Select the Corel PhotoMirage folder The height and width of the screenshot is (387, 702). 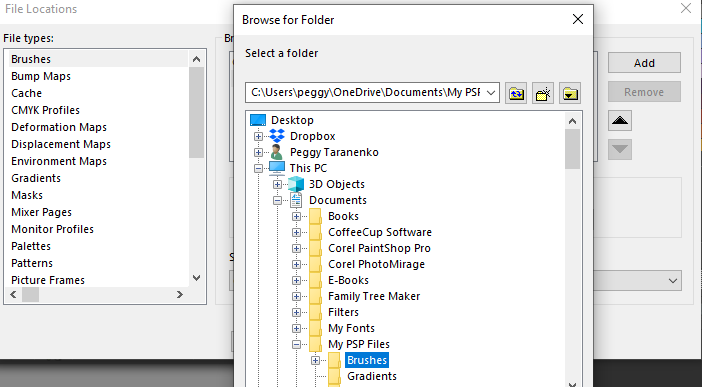coord(376,264)
